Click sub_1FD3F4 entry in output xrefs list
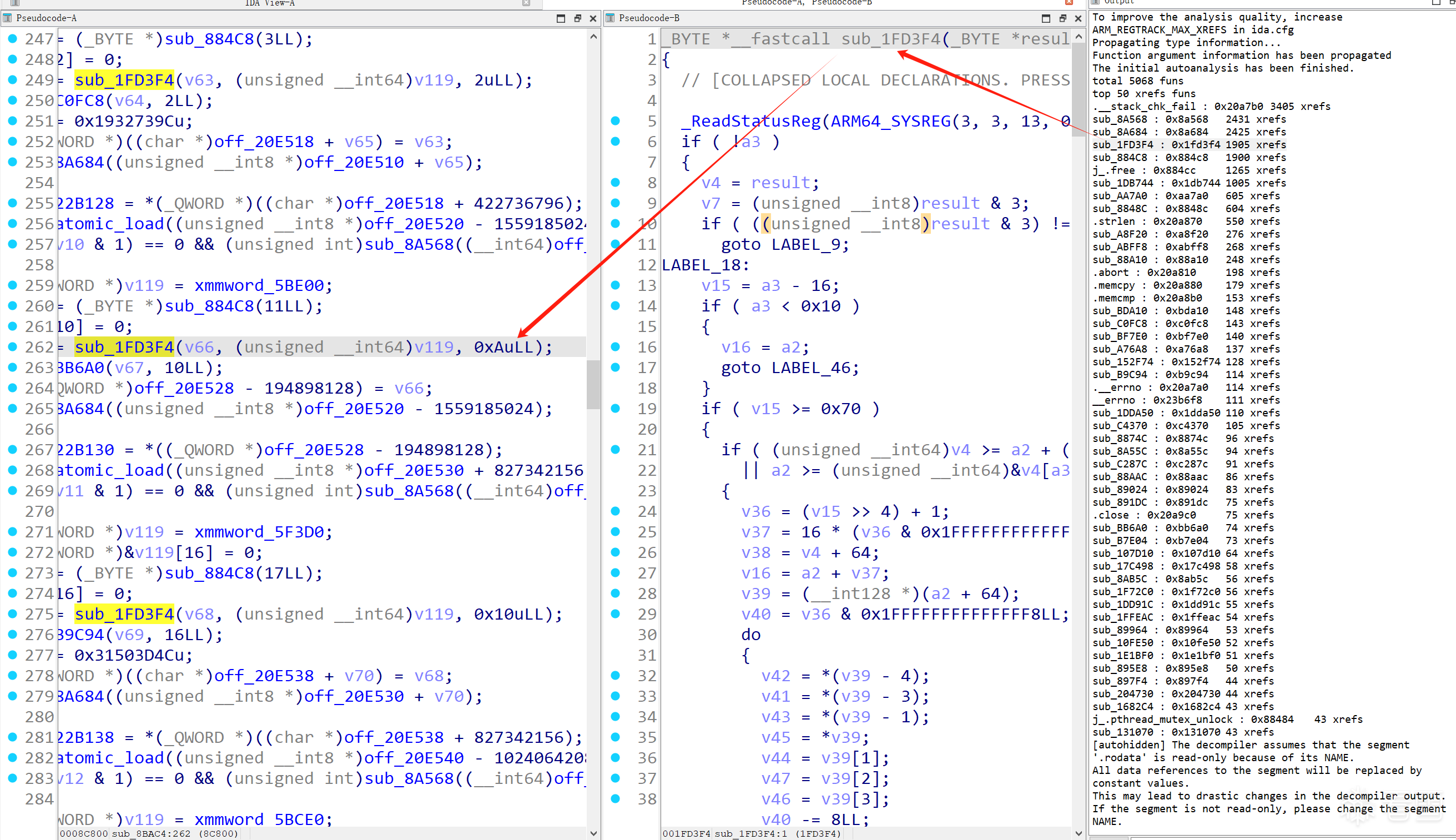1456x840 pixels. click(1122, 145)
